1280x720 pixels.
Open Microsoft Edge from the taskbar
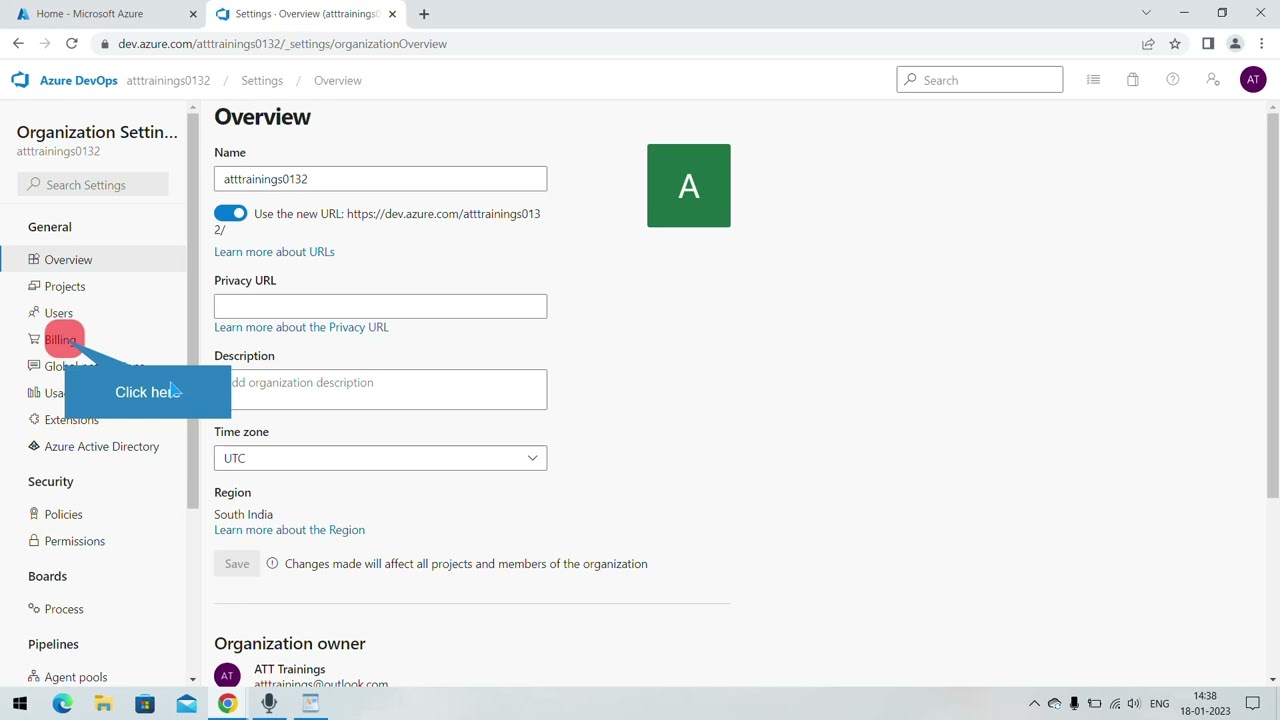[x=62, y=704]
